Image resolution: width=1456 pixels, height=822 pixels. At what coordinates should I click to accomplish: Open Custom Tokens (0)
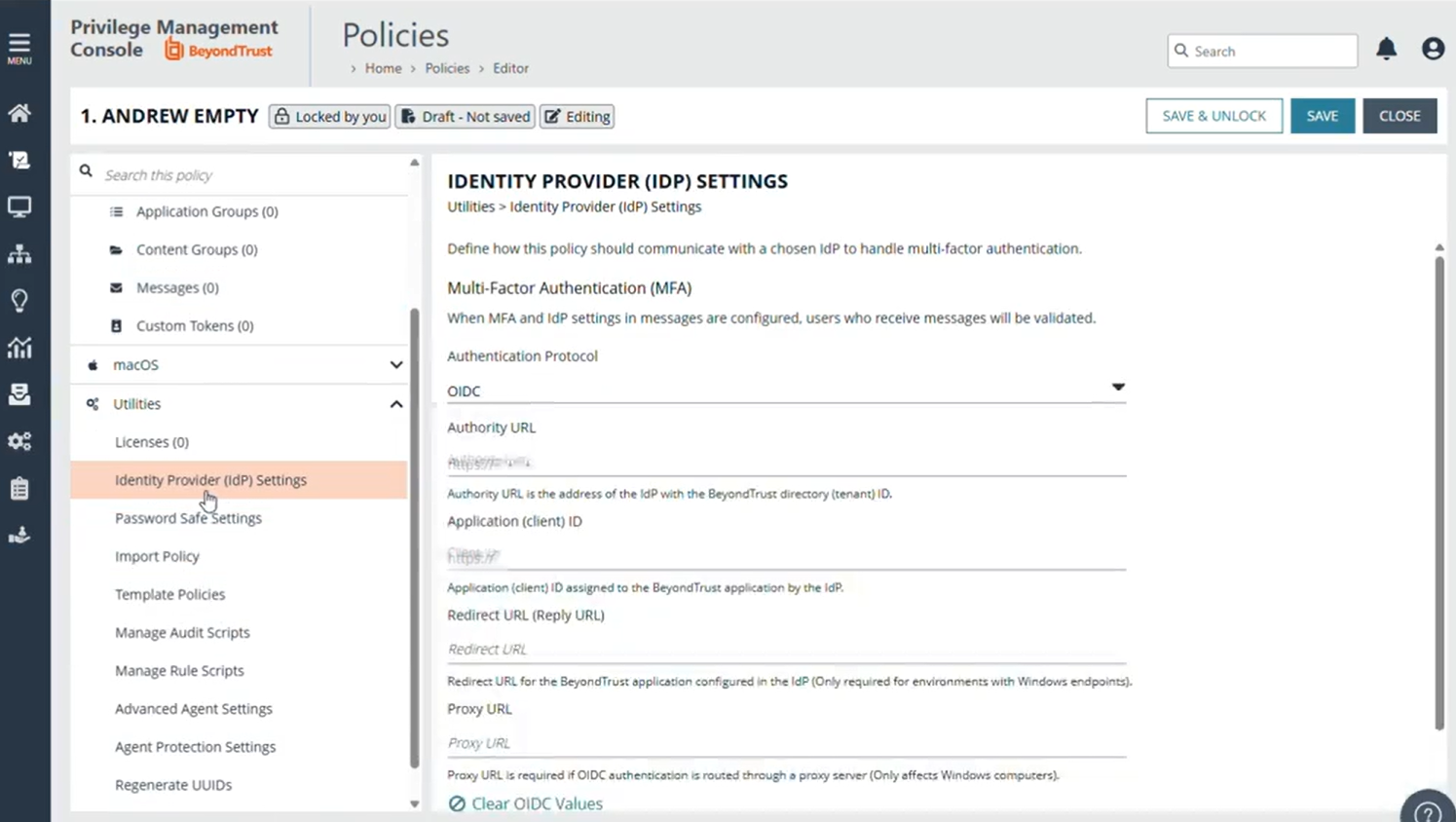(195, 325)
